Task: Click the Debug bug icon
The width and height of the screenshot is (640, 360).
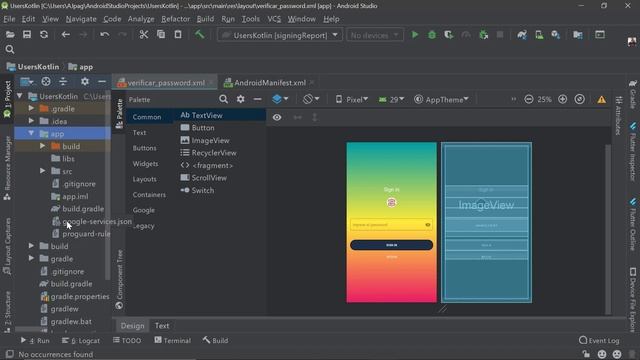Action: coord(432,35)
